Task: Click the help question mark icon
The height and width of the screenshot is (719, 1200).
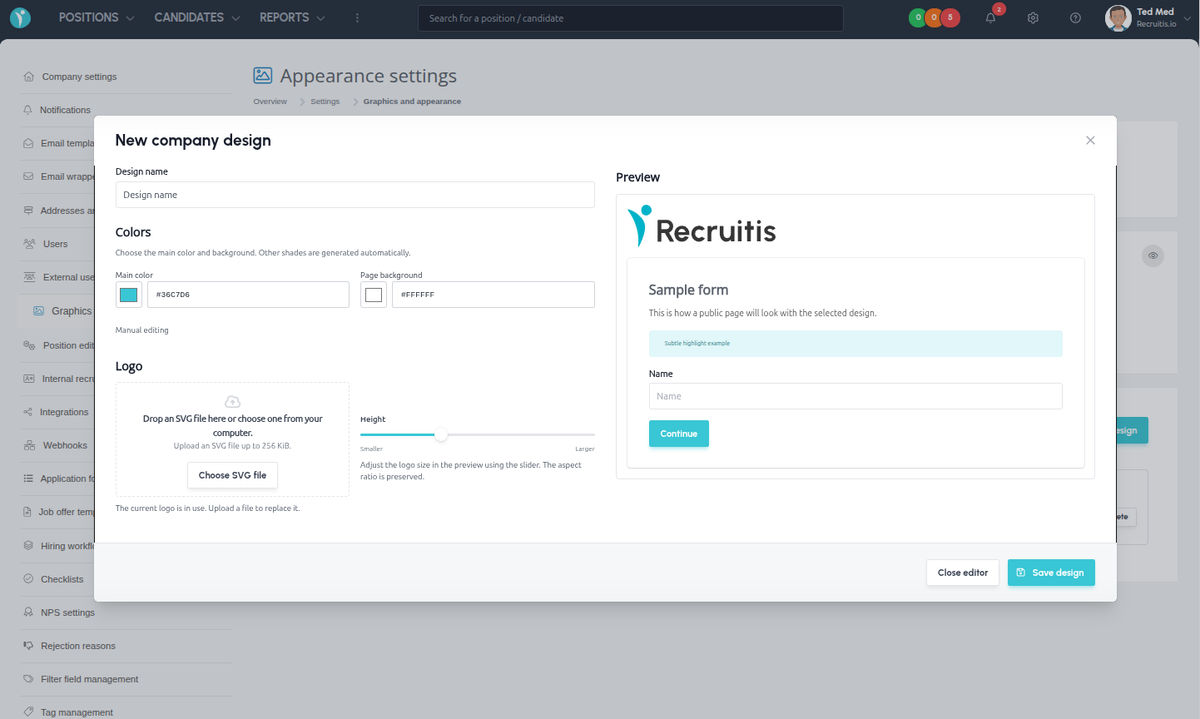Action: (x=1075, y=18)
